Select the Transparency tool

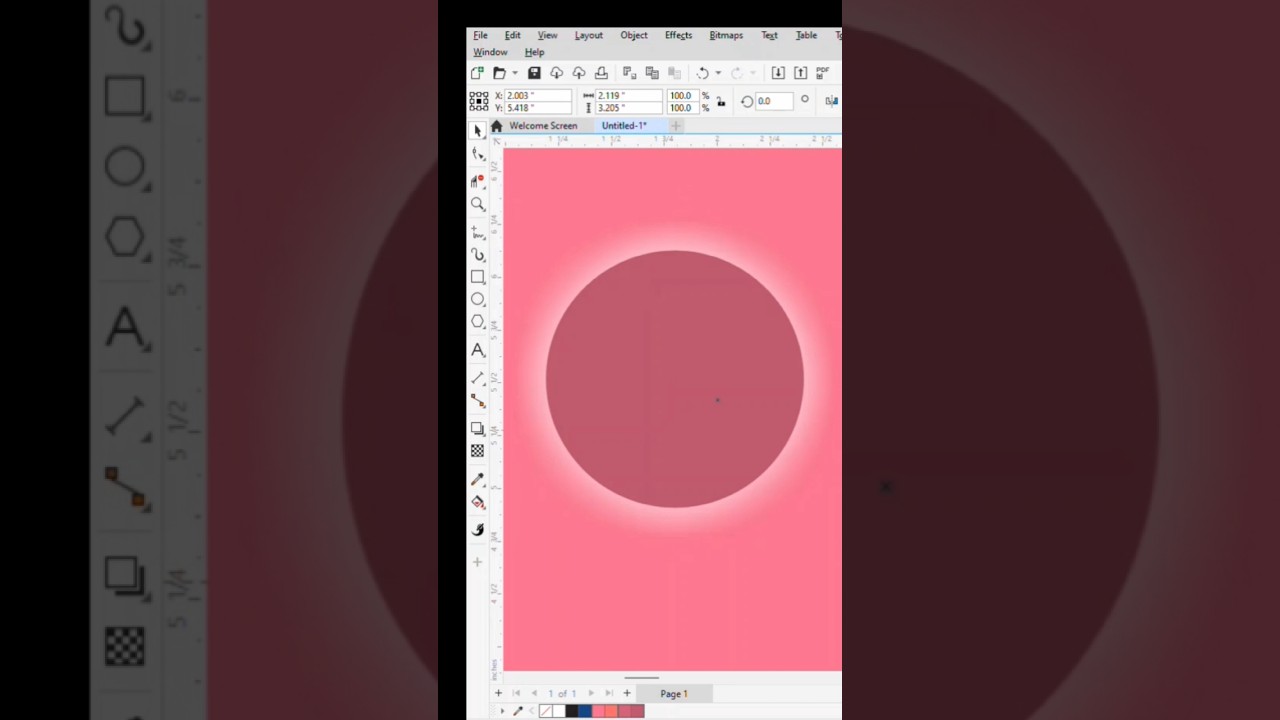478,451
